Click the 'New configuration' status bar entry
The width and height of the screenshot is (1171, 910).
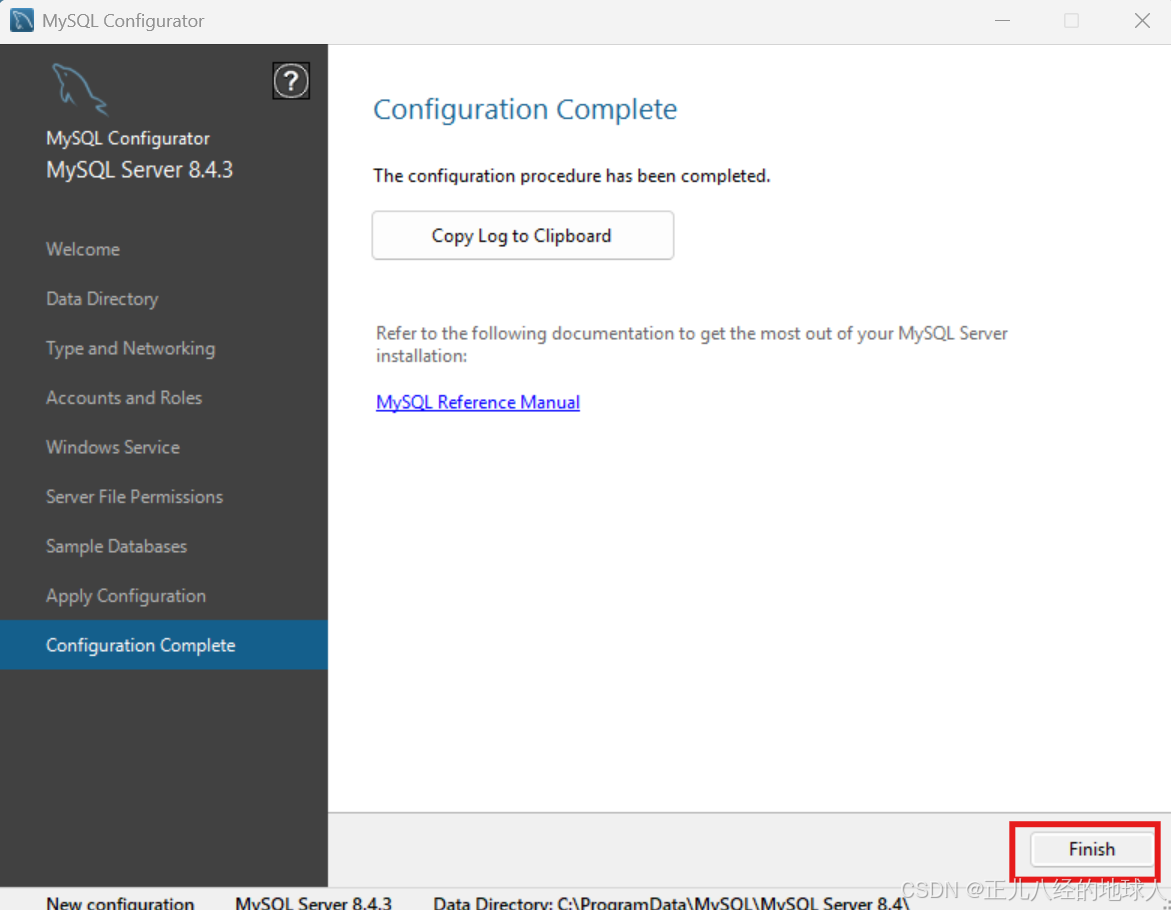point(120,902)
